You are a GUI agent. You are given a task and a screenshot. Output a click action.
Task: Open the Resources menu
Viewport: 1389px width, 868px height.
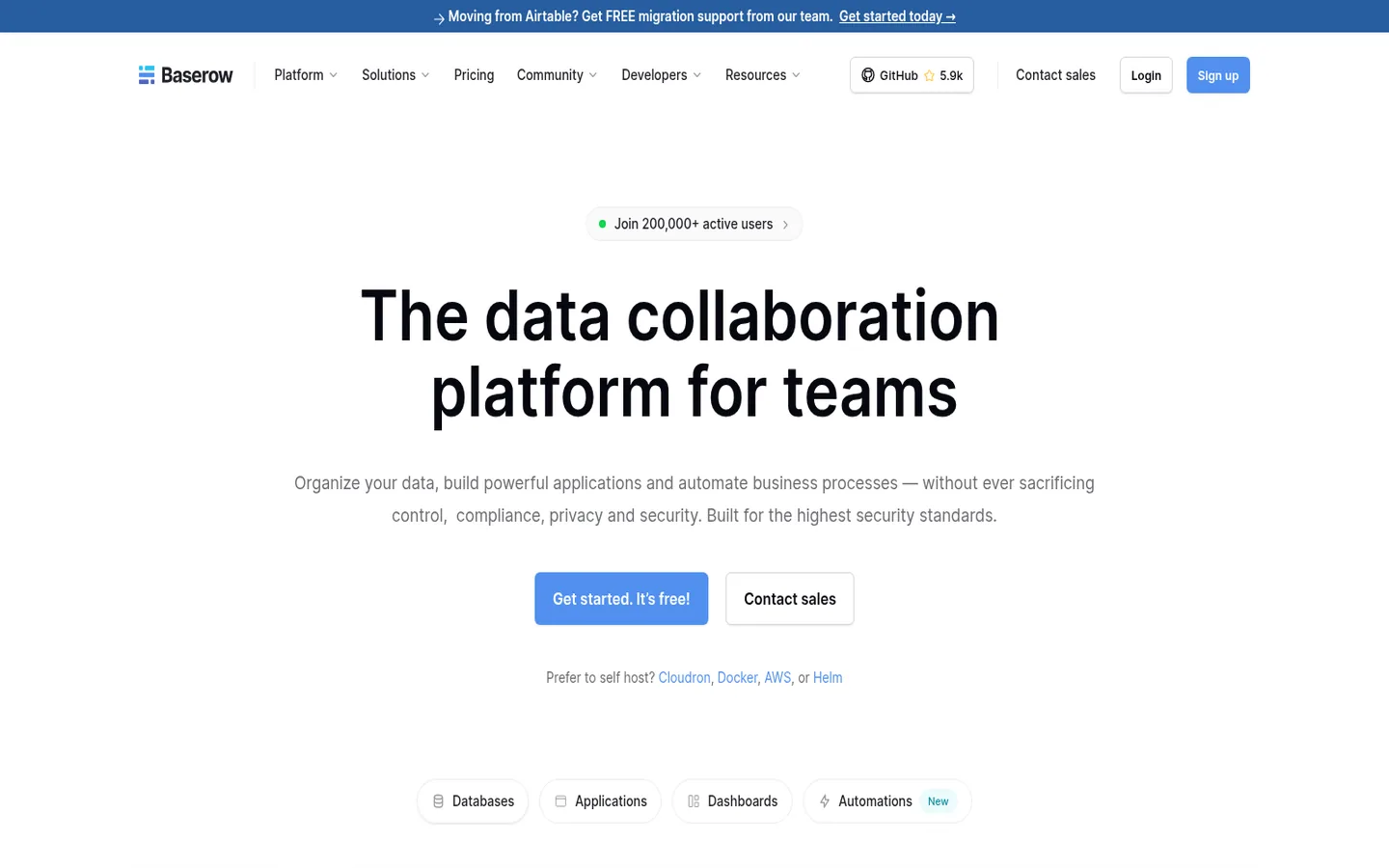762,75
